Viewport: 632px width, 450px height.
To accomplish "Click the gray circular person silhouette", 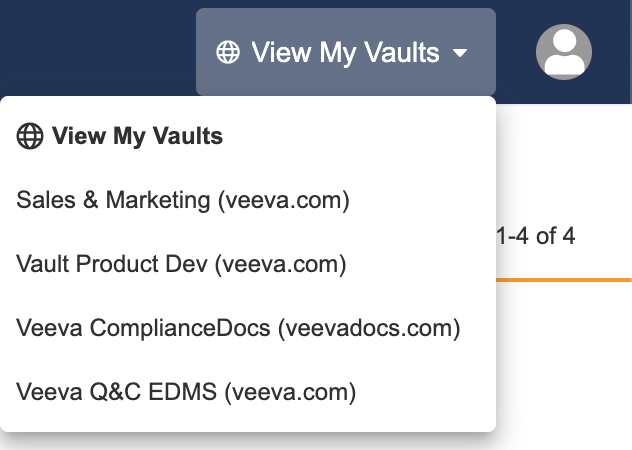I will coord(564,52).
